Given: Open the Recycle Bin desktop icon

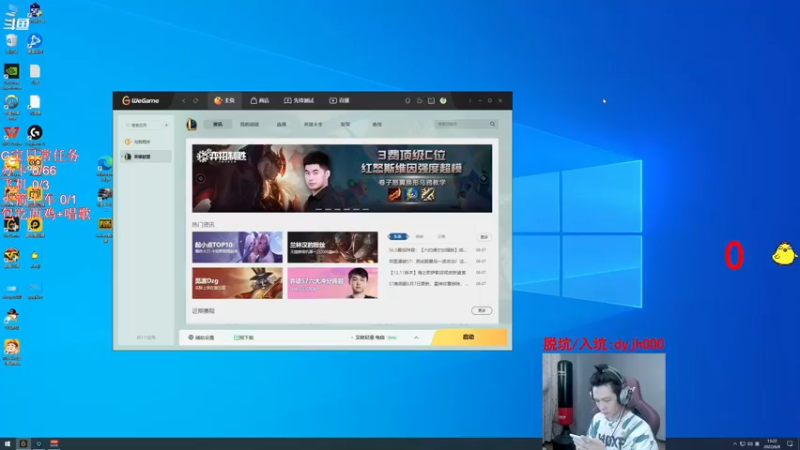Looking at the screenshot, I should point(11,44).
